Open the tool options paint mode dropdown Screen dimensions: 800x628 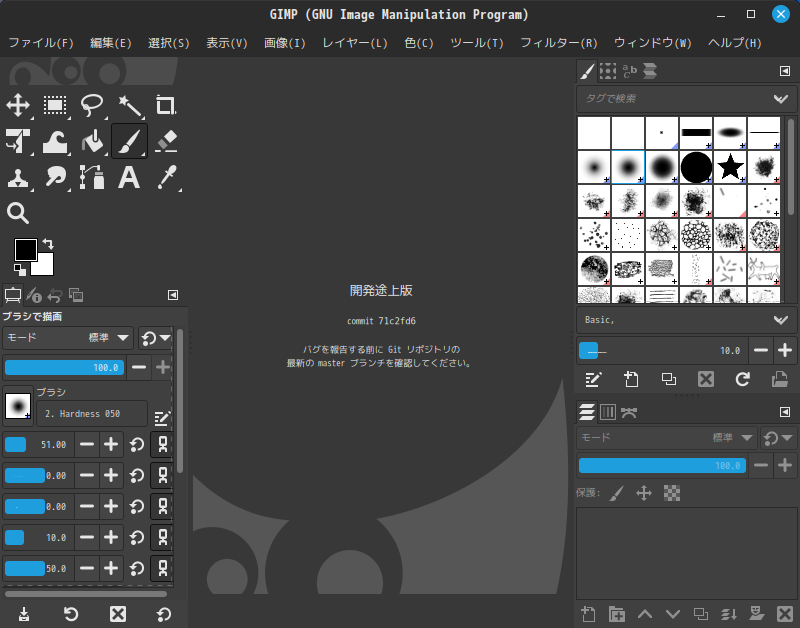tap(68, 338)
